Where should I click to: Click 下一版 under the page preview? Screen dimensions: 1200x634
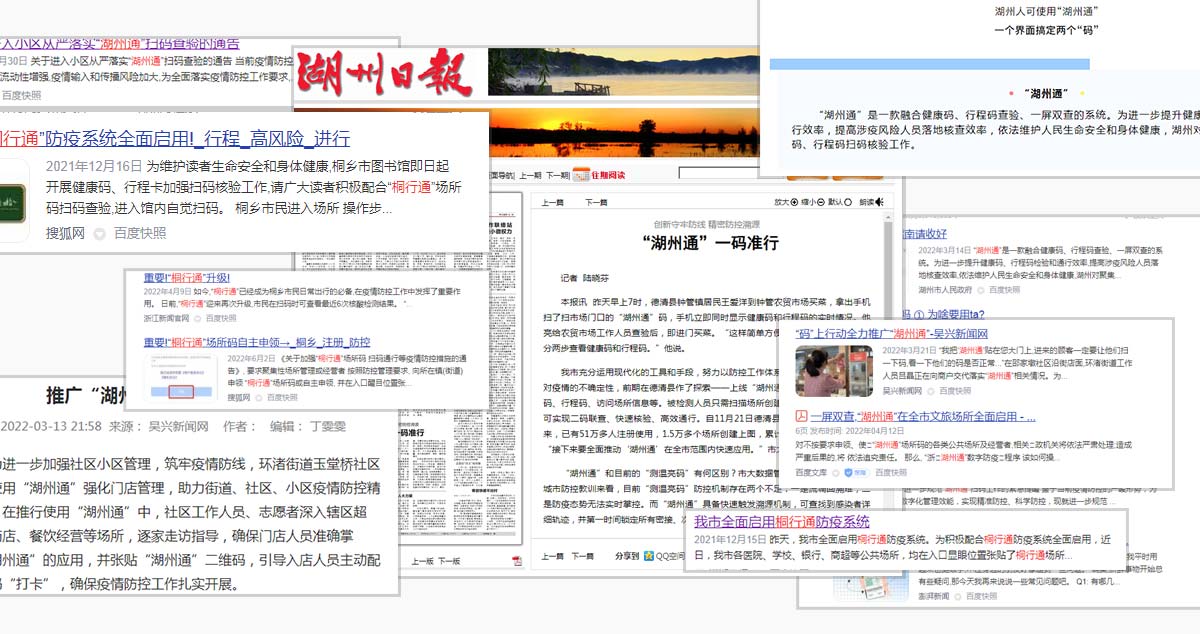[449, 562]
